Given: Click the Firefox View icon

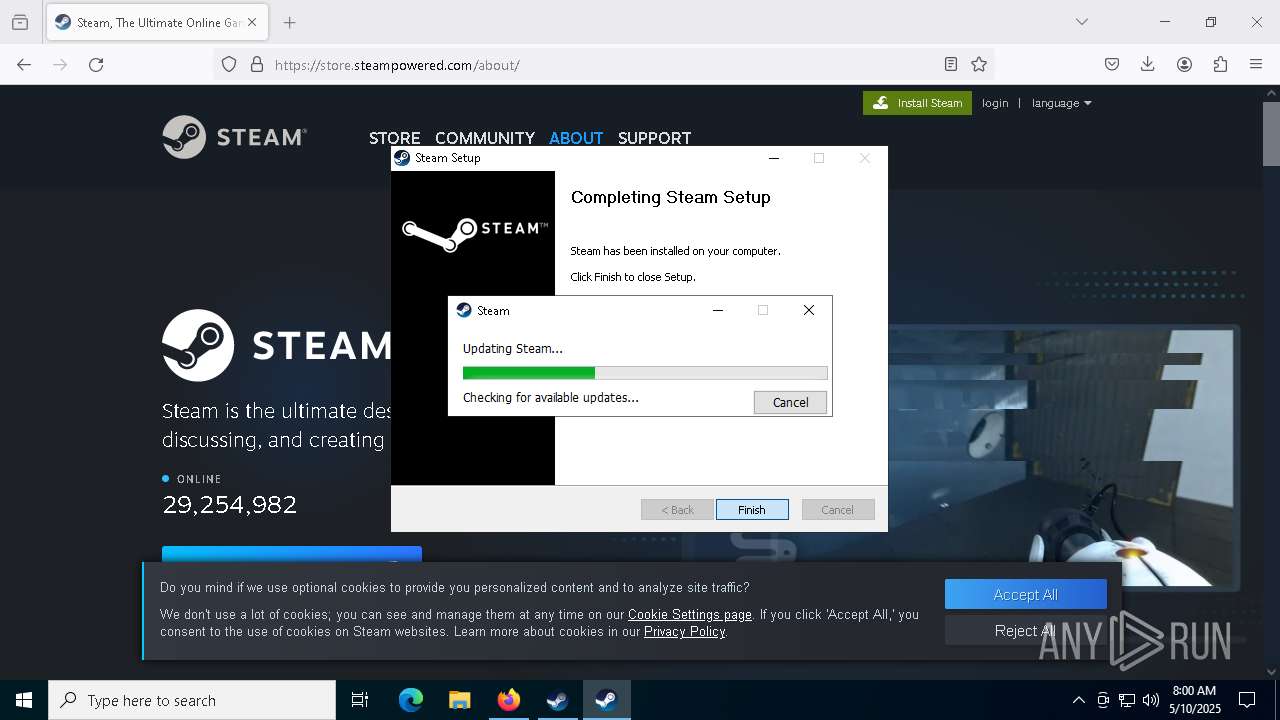Looking at the screenshot, I should tap(20, 22).
